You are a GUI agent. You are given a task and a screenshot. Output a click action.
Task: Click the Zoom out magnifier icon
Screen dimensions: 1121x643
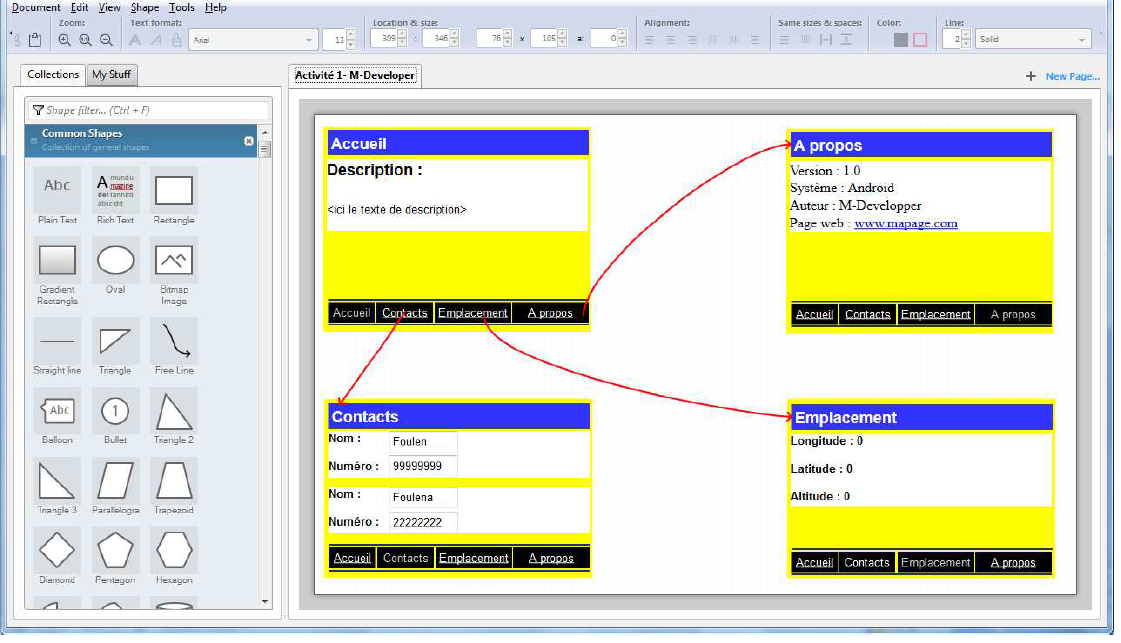click(106, 40)
